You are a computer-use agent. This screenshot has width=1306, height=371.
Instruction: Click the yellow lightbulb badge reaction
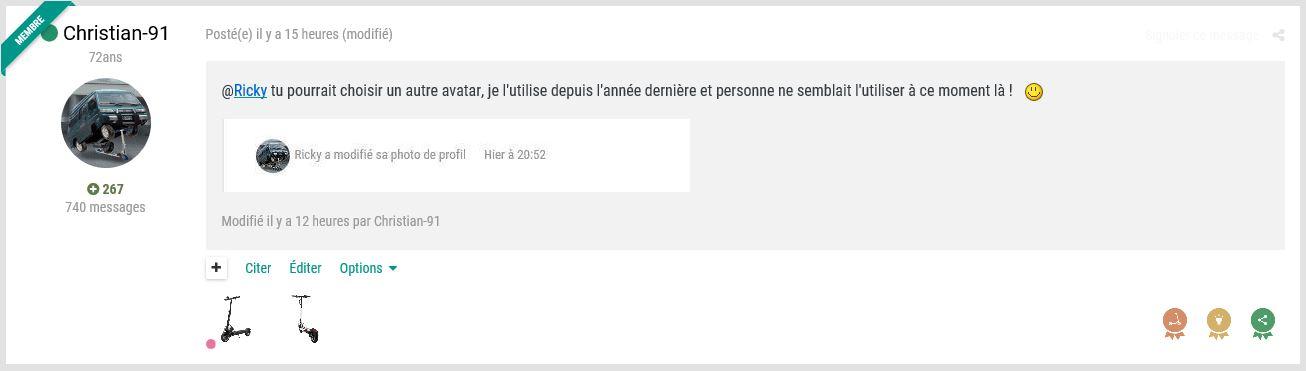click(x=1218, y=323)
